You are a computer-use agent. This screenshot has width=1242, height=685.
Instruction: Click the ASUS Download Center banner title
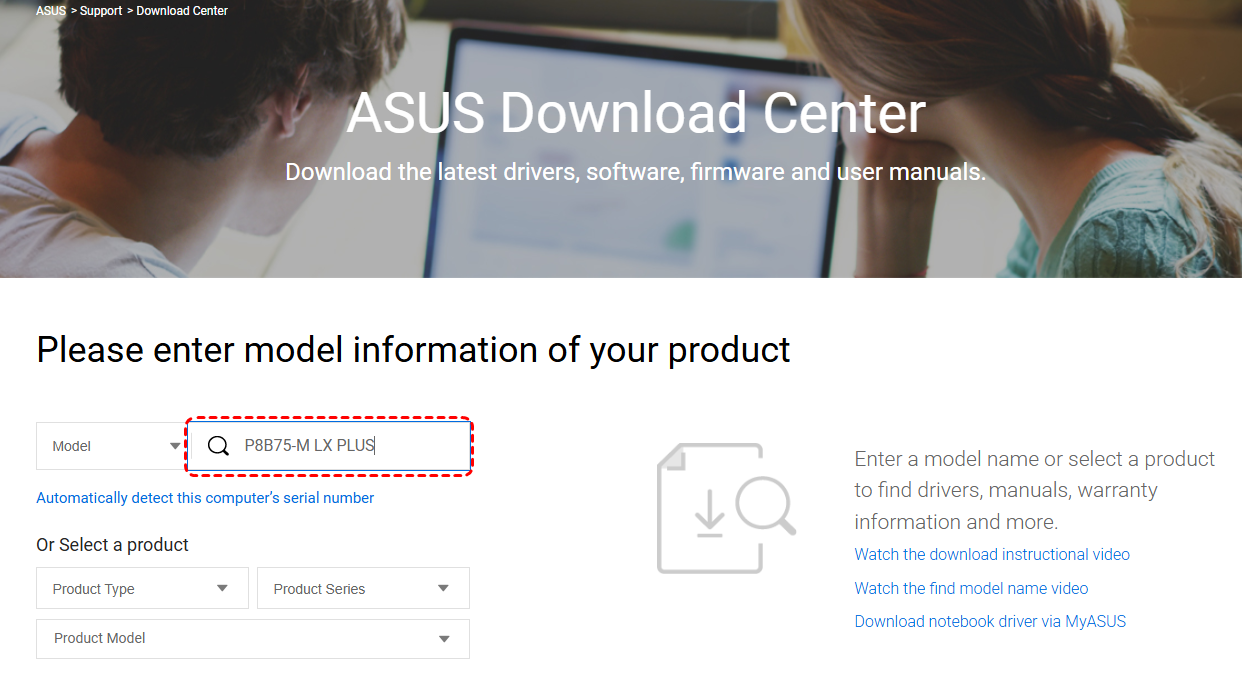pos(636,113)
